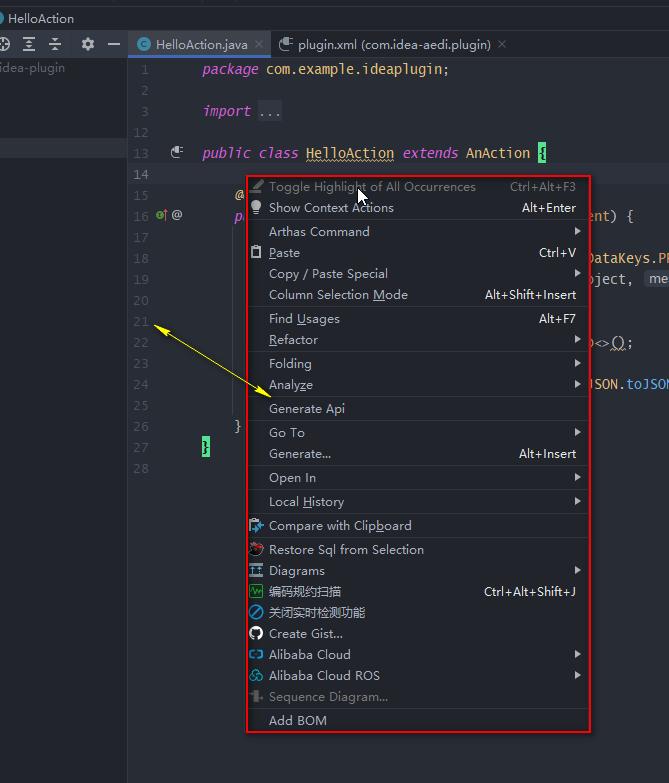The height and width of the screenshot is (783, 669).
Task: Click the Alibaba Cloud icon
Action: [x=256, y=654]
